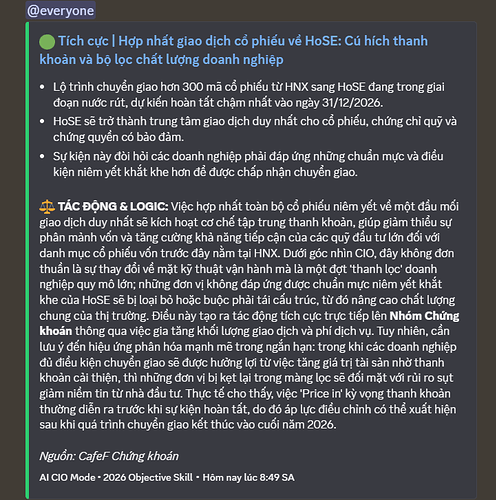Screen dimensions: 496x500
Task: Select the bullet about HoSE trung tâm giao dịch
Action: [255, 129]
